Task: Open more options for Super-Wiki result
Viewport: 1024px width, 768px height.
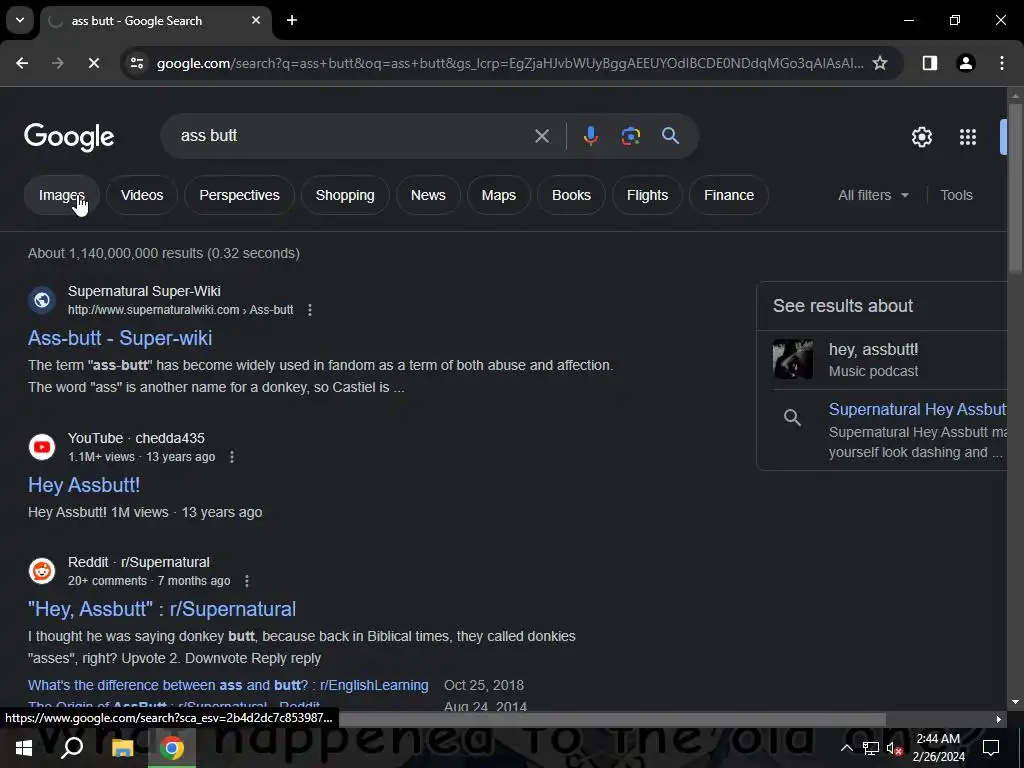Action: [x=310, y=310]
